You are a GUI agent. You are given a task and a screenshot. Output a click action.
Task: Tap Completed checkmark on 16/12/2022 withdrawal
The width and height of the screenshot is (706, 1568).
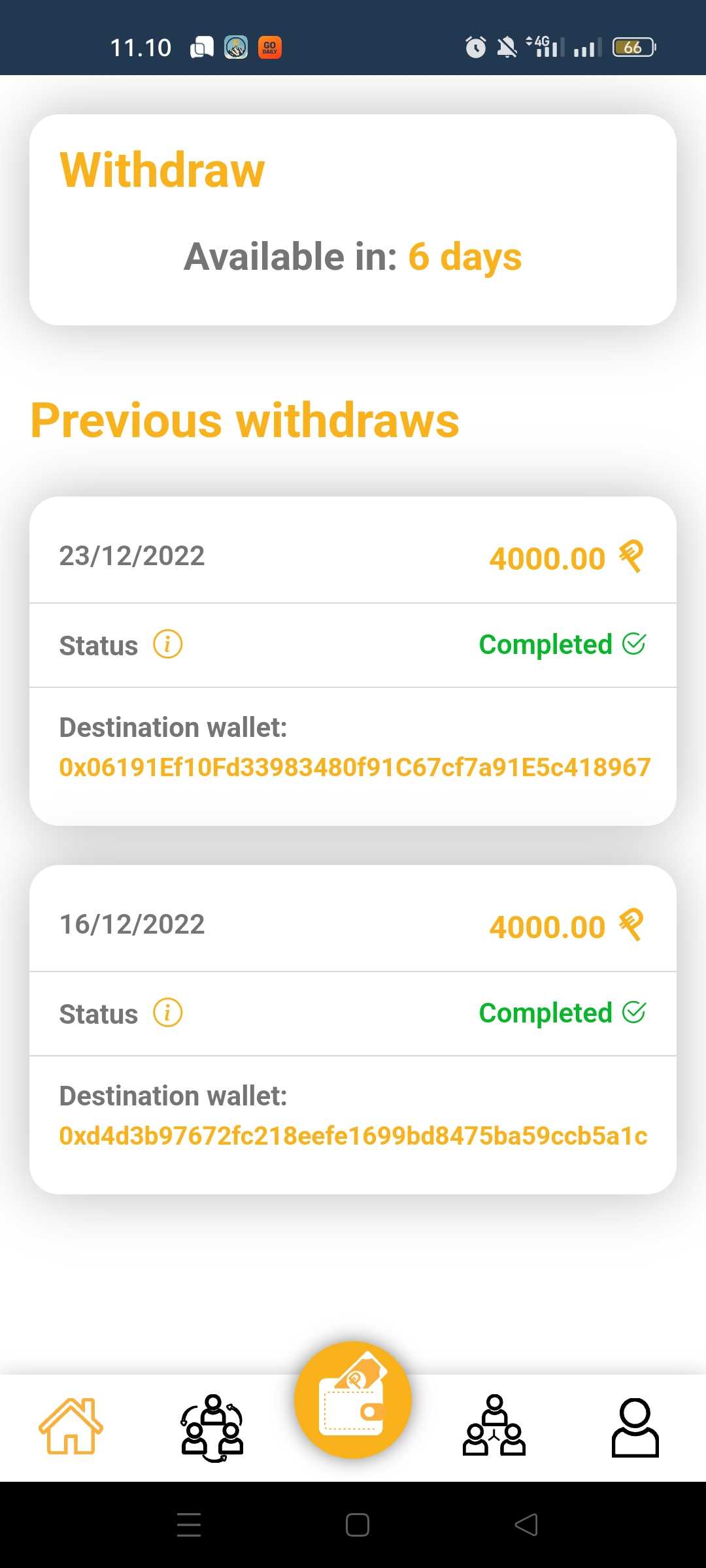633,1012
